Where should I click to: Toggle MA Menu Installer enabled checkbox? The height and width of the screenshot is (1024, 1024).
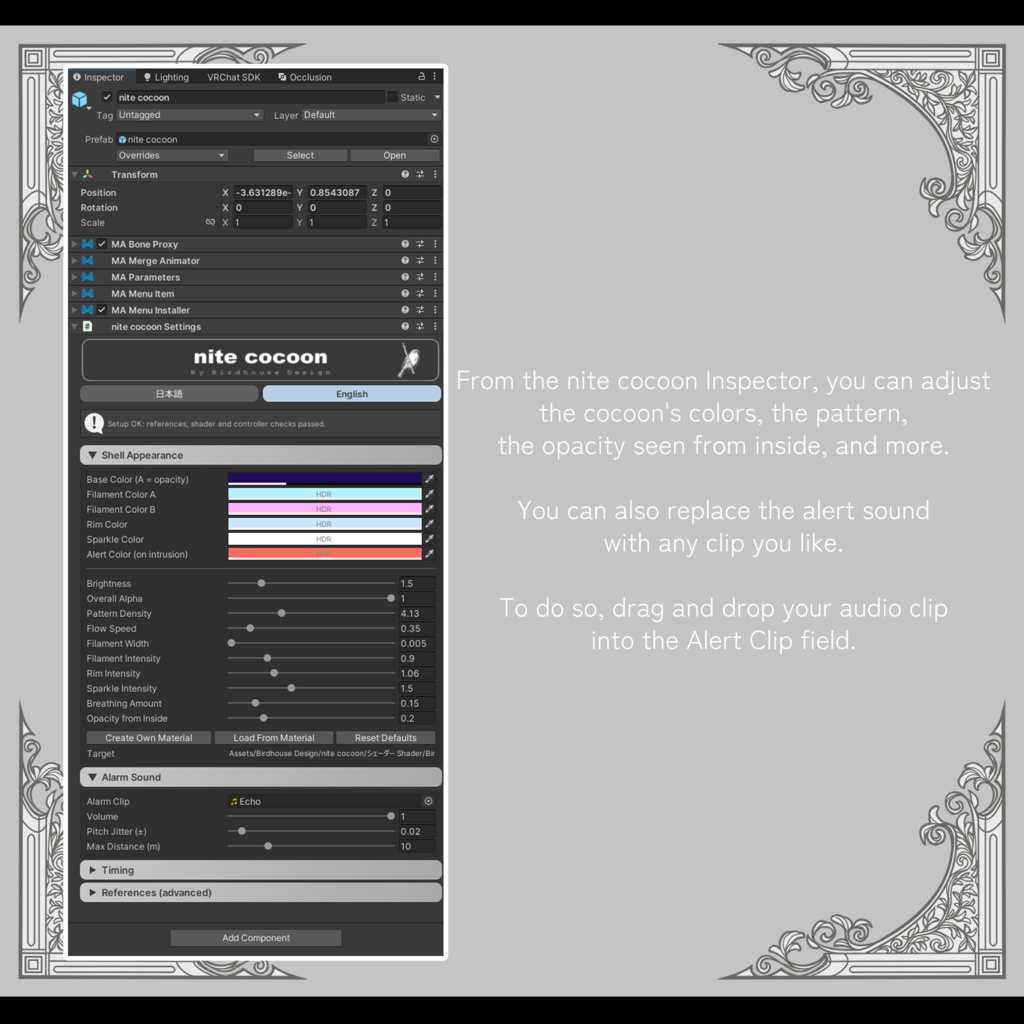[102, 310]
